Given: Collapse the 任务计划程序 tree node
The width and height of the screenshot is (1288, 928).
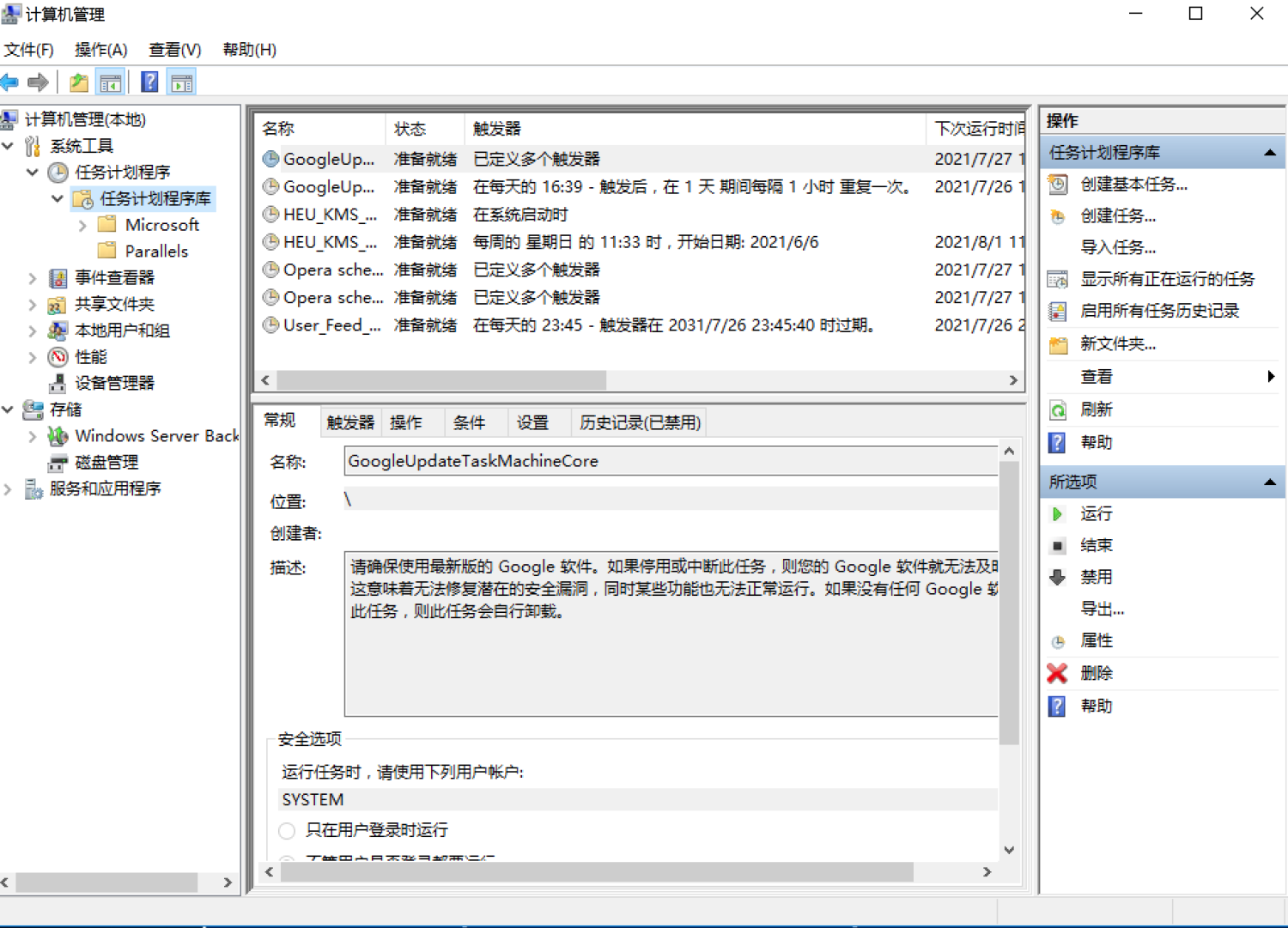Looking at the screenshot, I should (x=33, y=173).
